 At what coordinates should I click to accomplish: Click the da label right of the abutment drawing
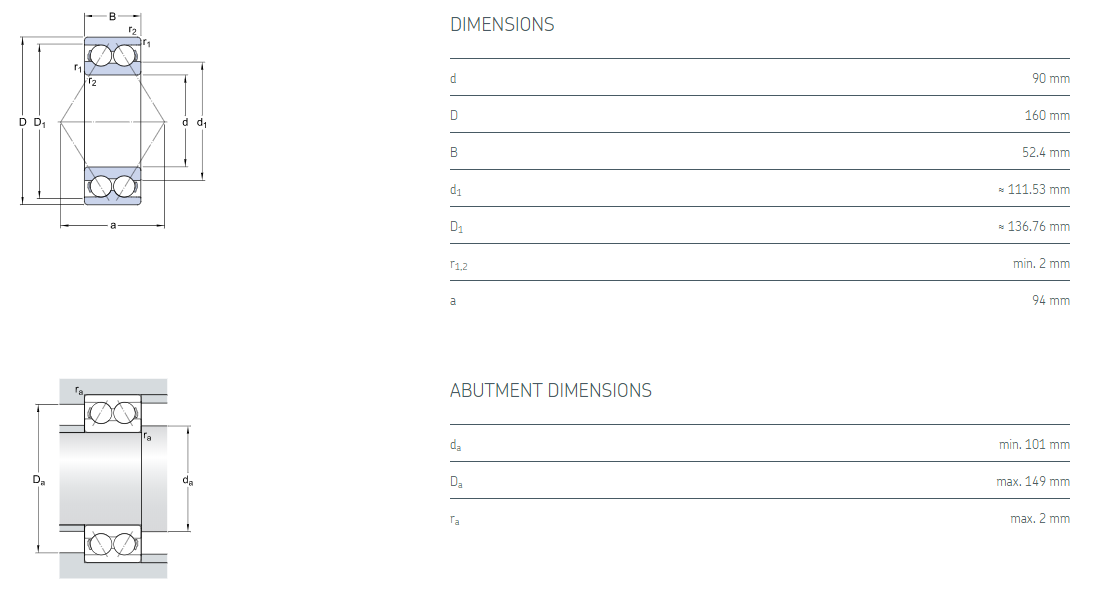pos(188,481)
